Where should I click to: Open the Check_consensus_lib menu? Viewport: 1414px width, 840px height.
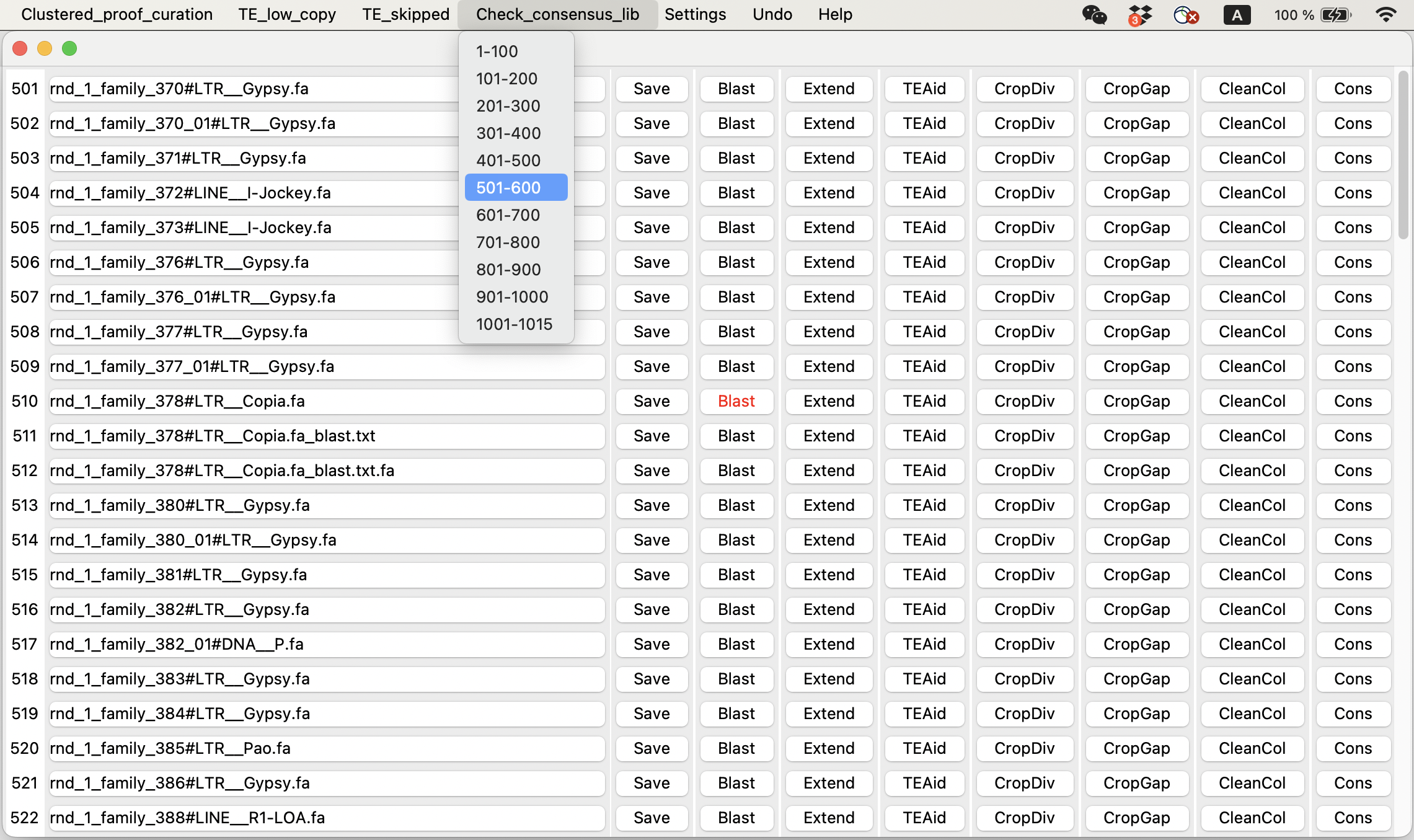pyautogui.click(x=556, y=14)
